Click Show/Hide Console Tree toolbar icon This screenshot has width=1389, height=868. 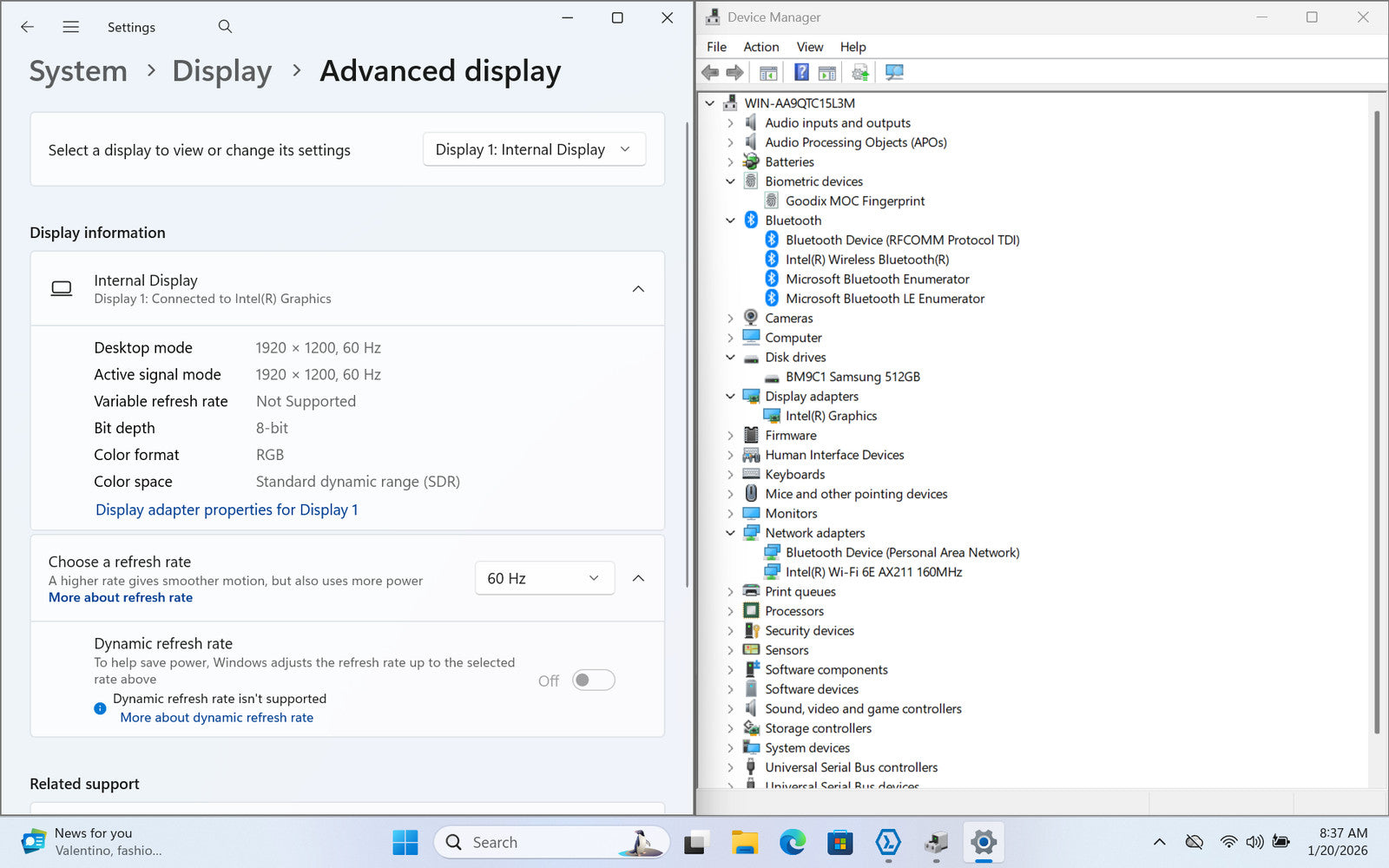point(768,73)
